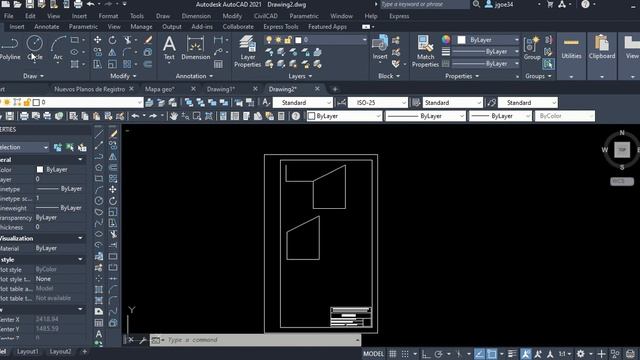Open the Standard text style dropdown
Viewport: 640px width, 360px height.
pyautogui.click(x=302, y=103)
